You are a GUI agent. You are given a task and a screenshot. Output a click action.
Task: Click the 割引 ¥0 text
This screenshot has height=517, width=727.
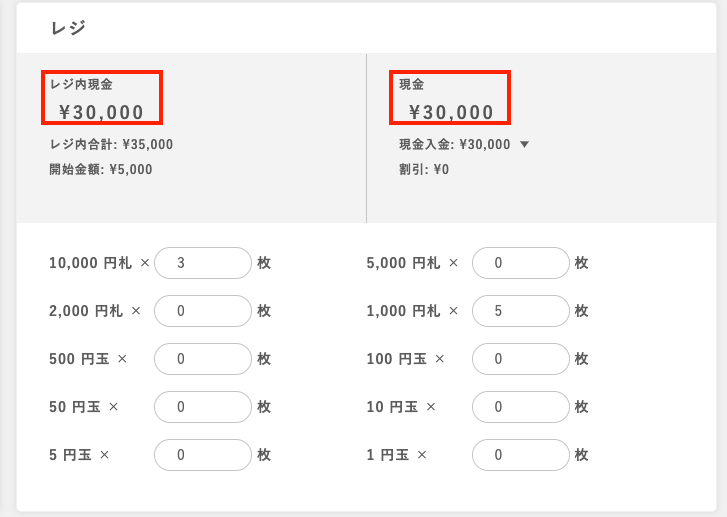click(424, 170)
